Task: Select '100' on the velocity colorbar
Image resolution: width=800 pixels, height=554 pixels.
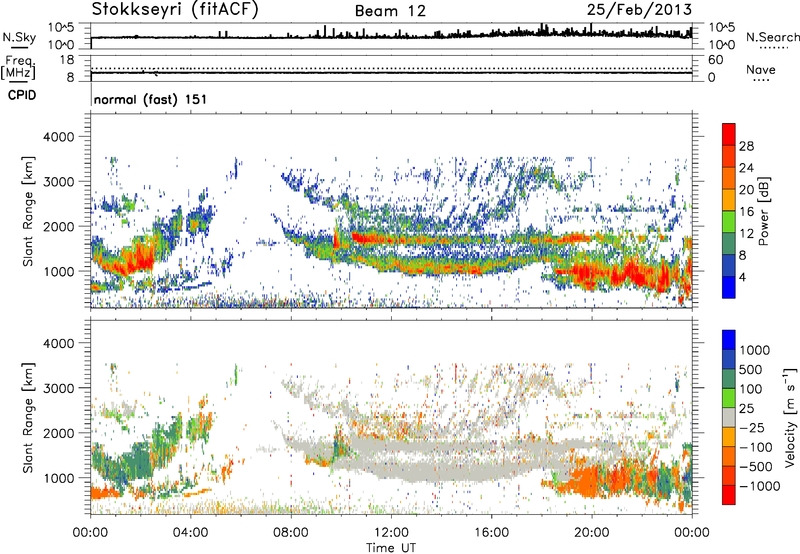Action: (751, 389)
